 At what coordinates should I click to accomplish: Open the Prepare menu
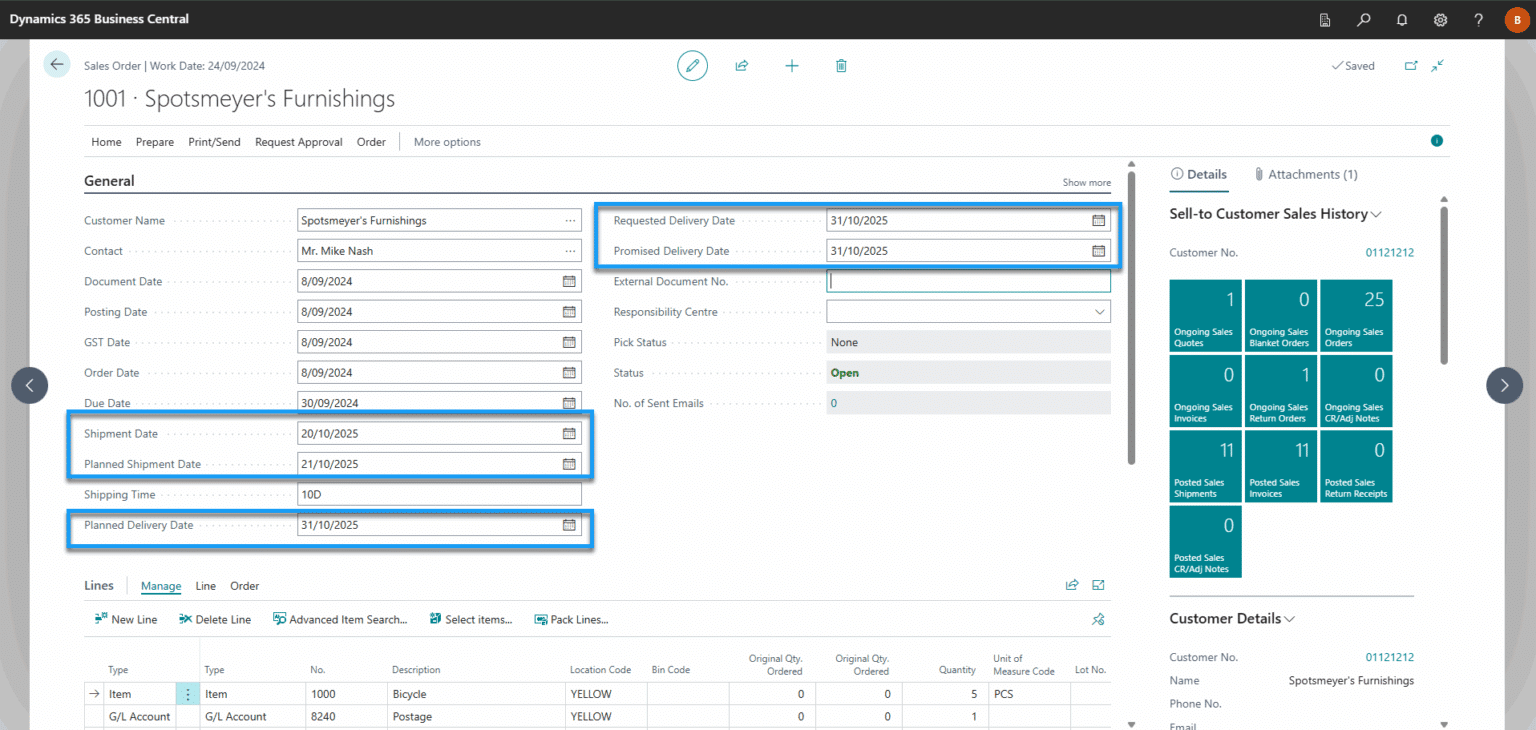coord(155,142)
